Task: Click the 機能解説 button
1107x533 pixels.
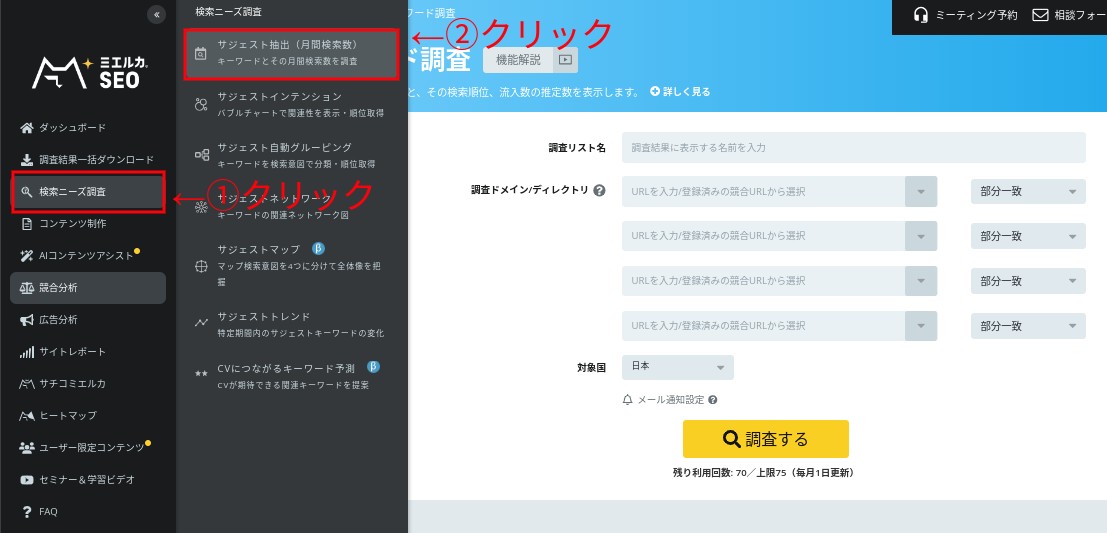Action: tap(518, 60)
